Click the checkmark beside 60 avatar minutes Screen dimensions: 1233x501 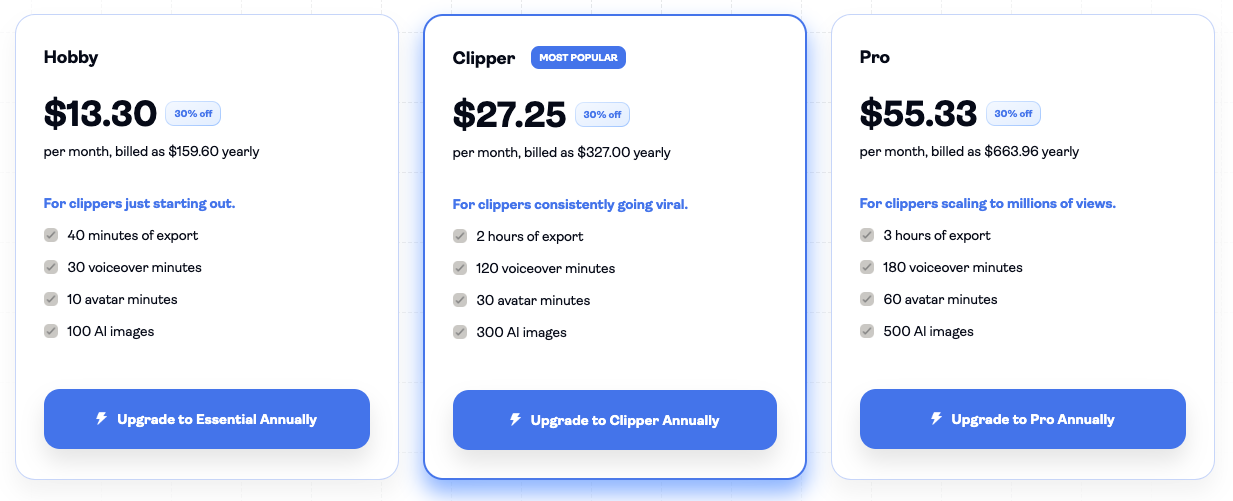(x=867, y=299)
